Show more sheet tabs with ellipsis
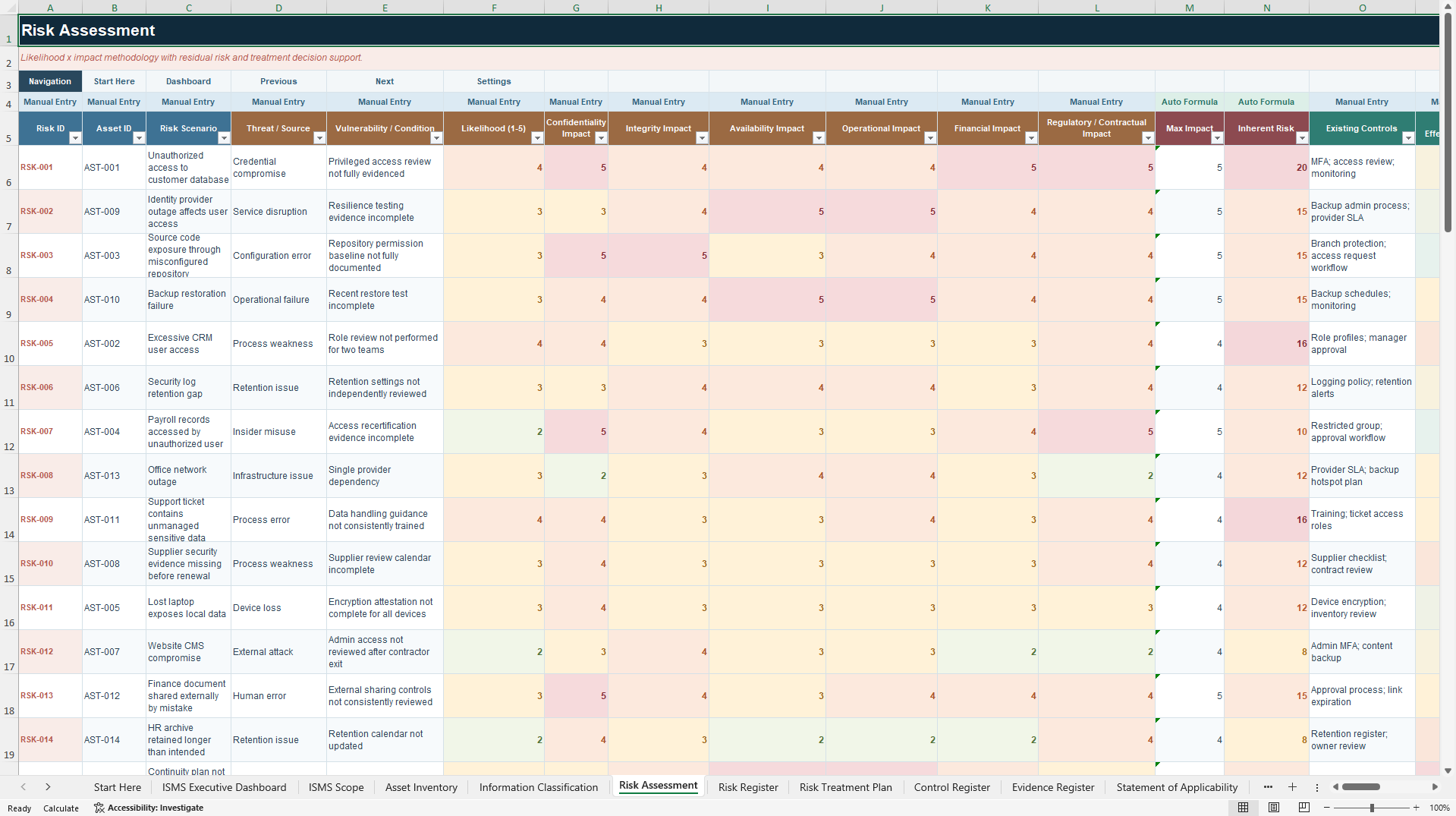The height and width of the screenshot is (816, 1456). tap(1268, 787)
